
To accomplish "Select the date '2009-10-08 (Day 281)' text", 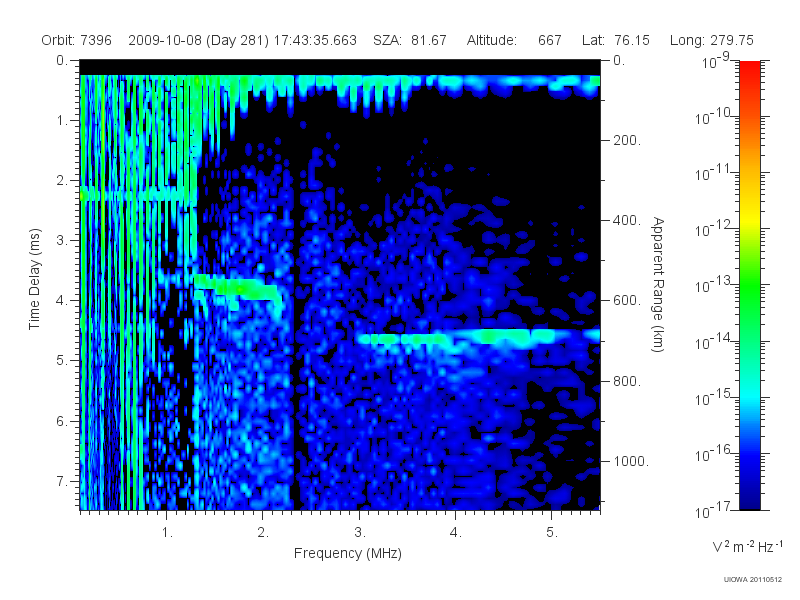I will 198,40.
